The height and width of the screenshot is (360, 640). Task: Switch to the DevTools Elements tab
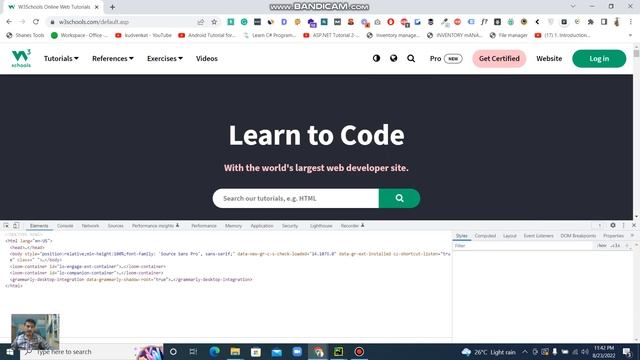click(39, 226)
